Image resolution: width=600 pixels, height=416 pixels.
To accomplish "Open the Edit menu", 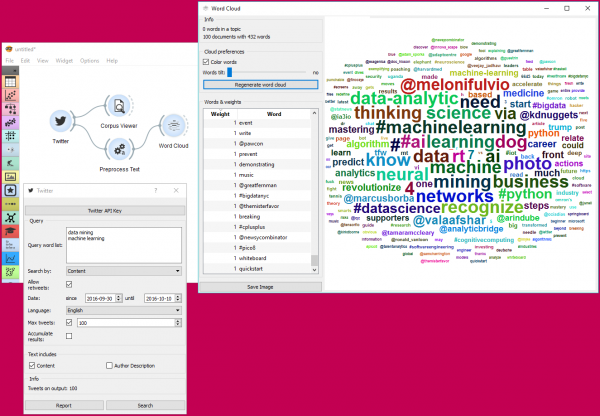I will click(x=25, y=60).
